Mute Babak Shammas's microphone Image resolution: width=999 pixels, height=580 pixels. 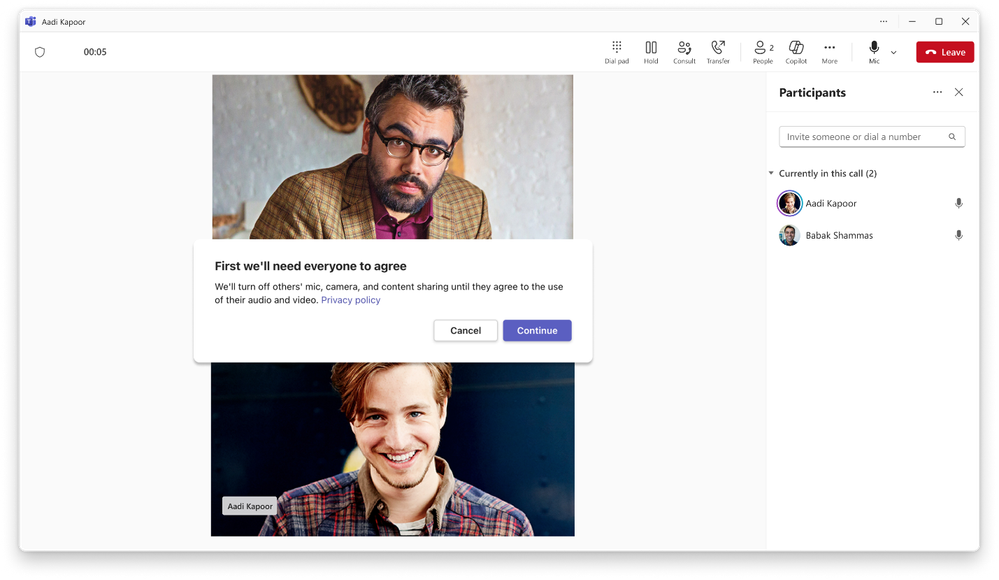(958, 235)
